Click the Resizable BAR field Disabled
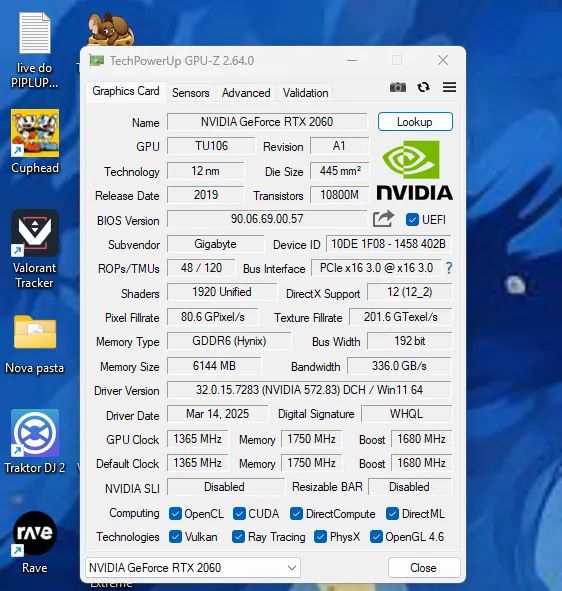The width and height of the screenshot is (562, 591). pyautogui.click(x=409, y=487)
